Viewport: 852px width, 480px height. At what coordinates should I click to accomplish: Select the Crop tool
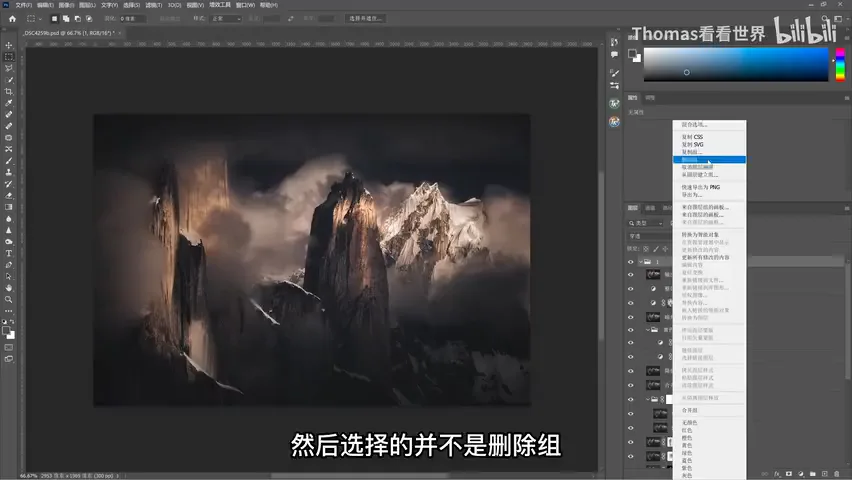coord(9,91)
